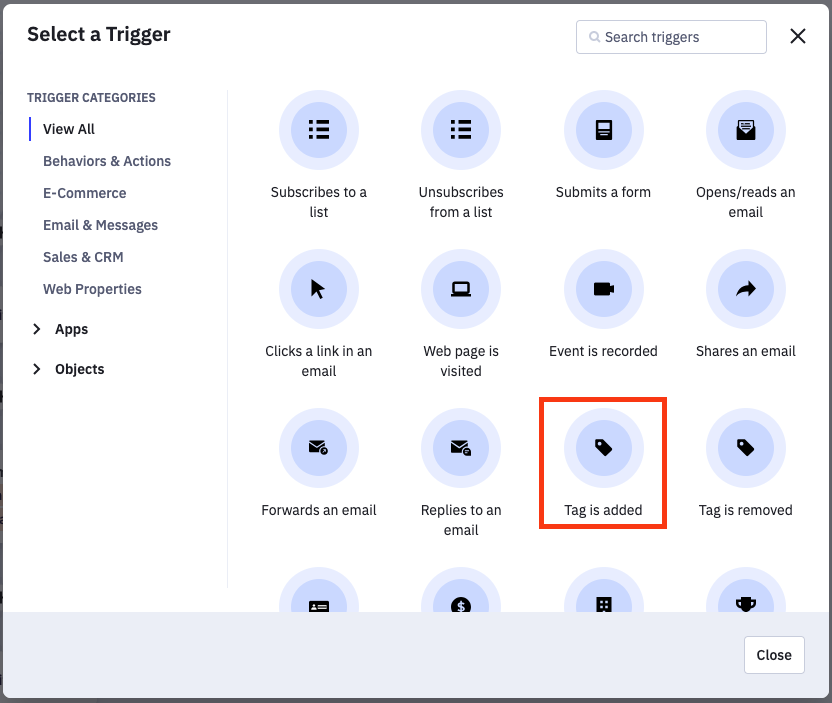
Task: Dismiss dialog with the X icon
Action: 798,36
